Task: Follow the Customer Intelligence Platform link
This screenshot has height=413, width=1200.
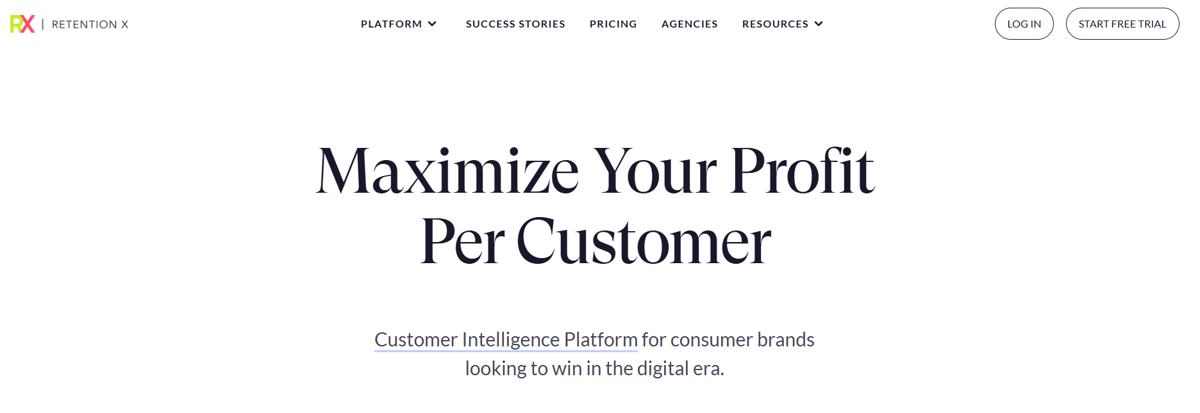Action: 505,340
